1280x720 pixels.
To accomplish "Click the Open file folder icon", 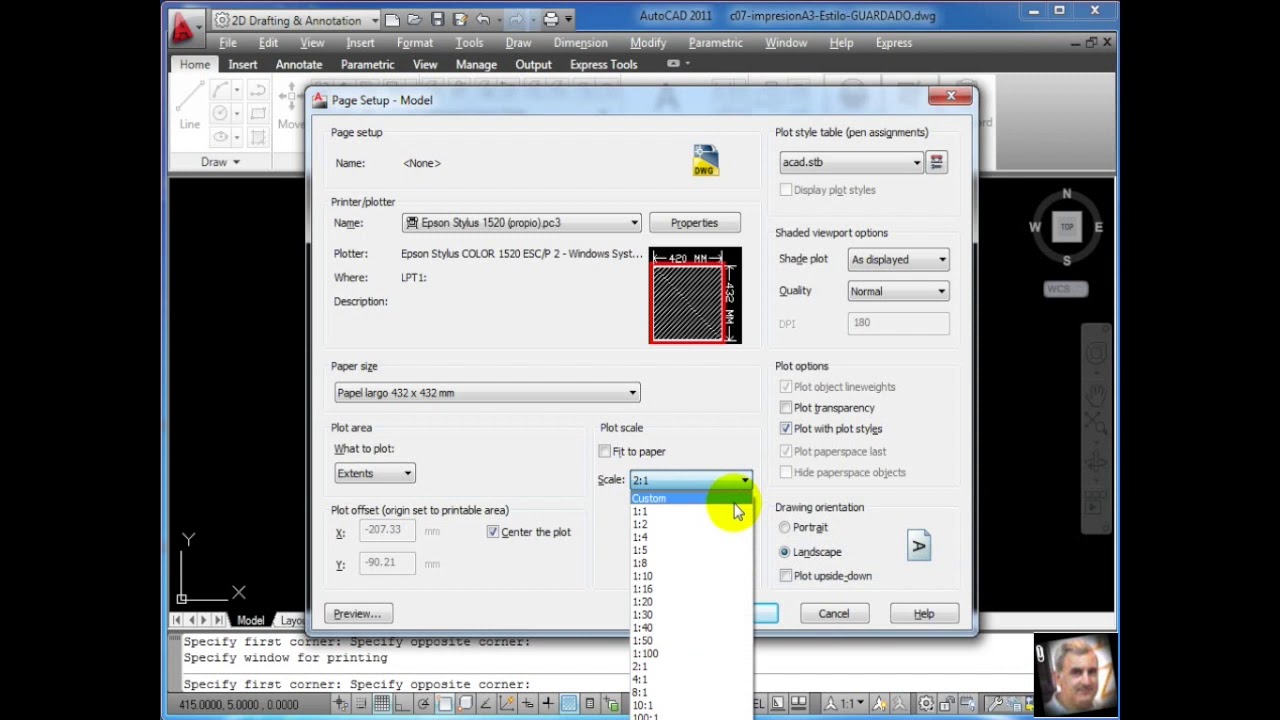I will click(414, 20).
